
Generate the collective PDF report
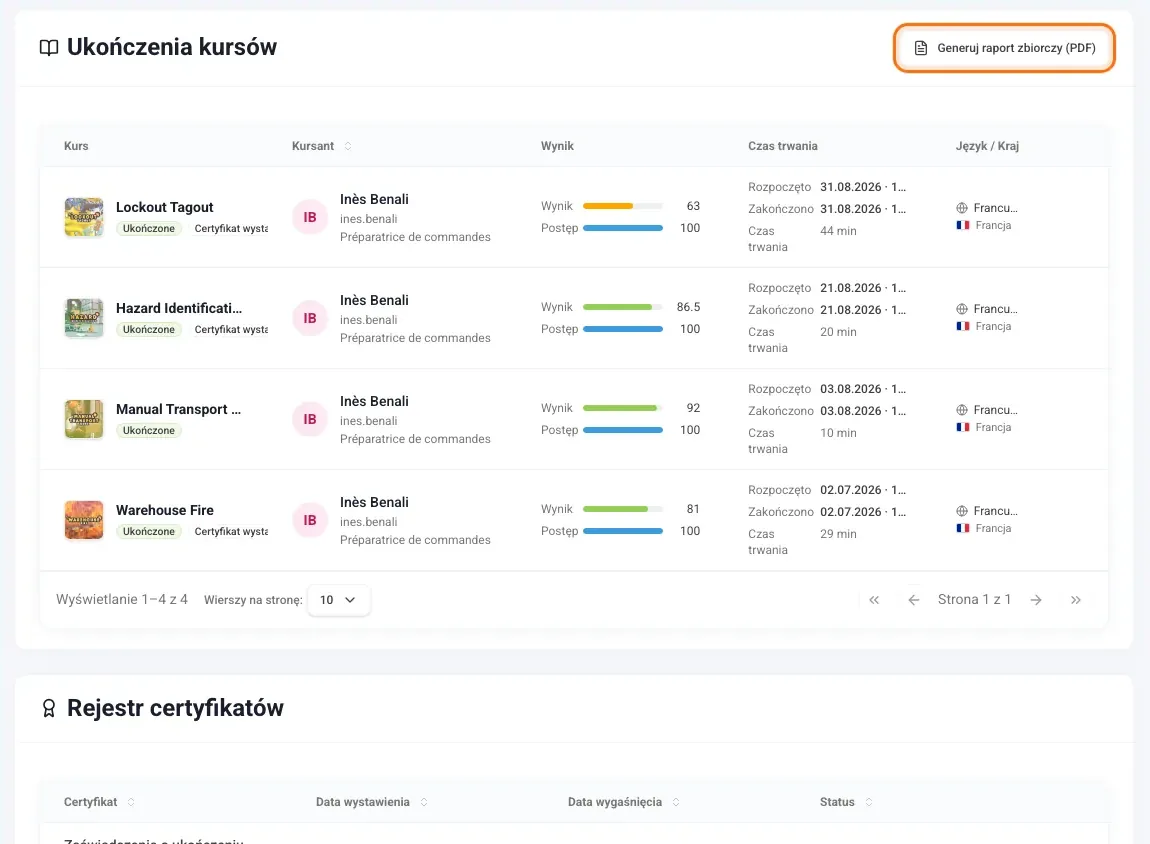[1004, 48]
